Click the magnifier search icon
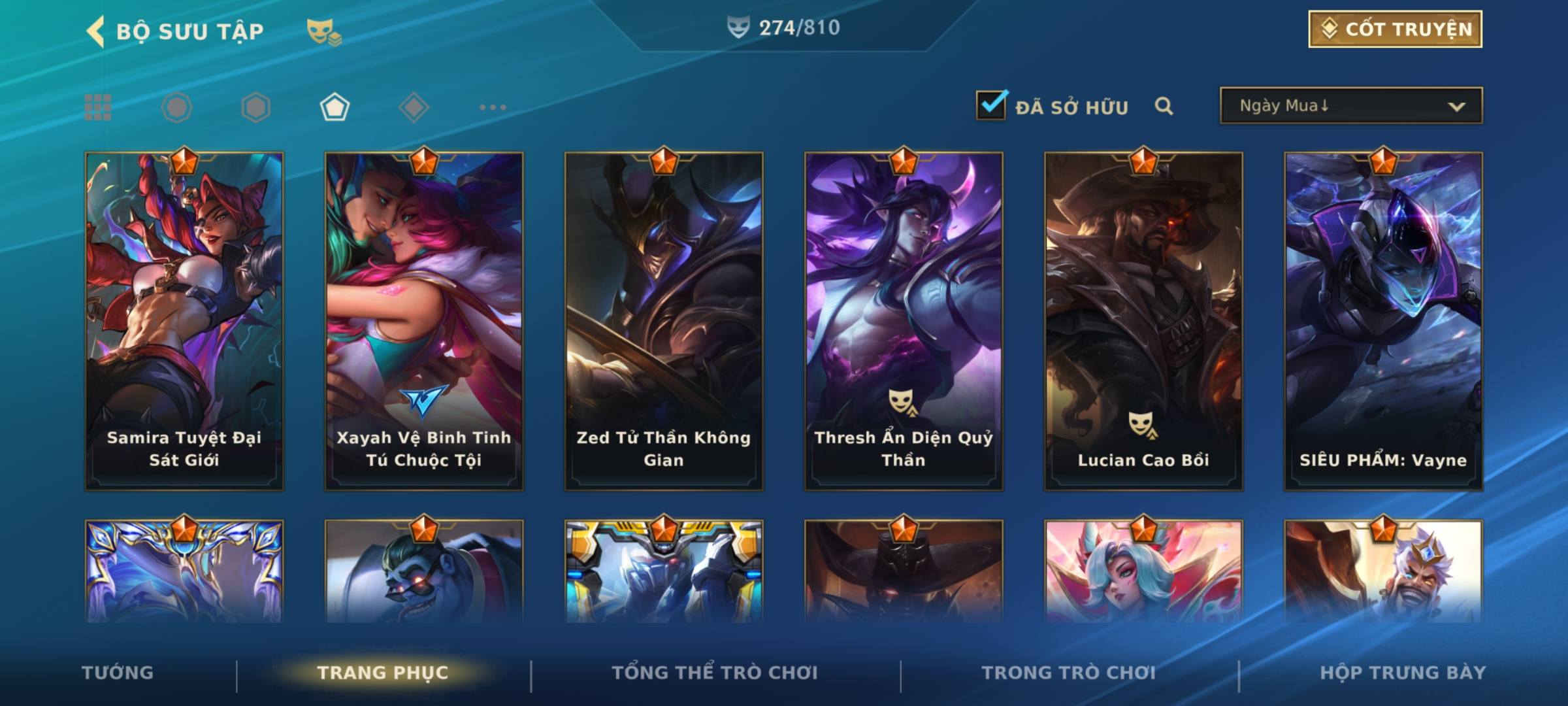 (1164, 106)
